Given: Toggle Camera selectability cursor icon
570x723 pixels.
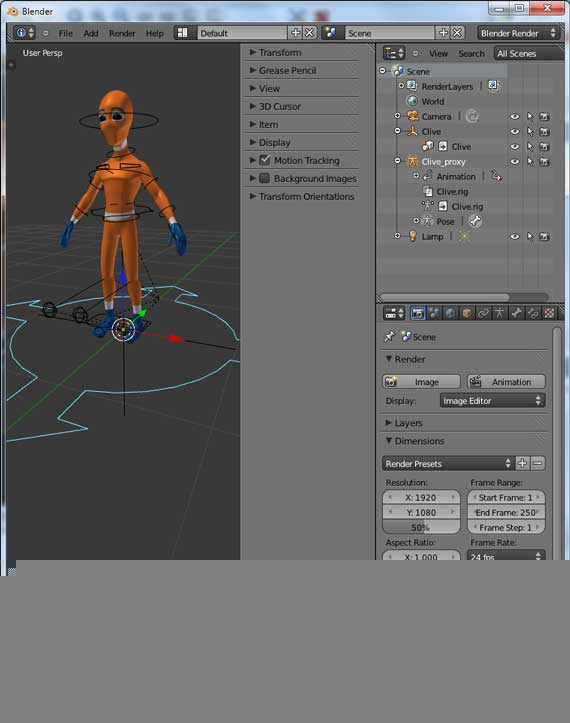Looking at the screenshot, I should coord(530,117).
